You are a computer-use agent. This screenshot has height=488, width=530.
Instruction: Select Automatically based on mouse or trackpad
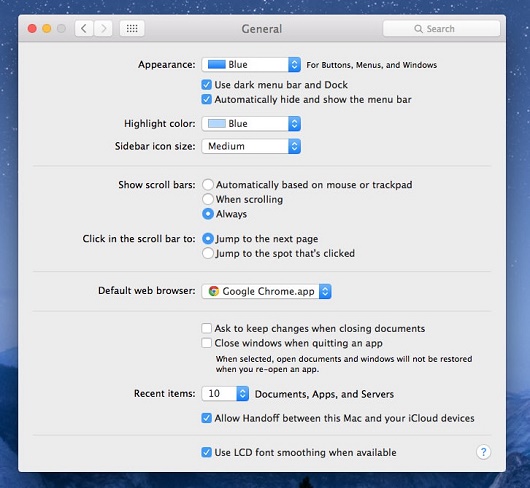coord(208,185)
